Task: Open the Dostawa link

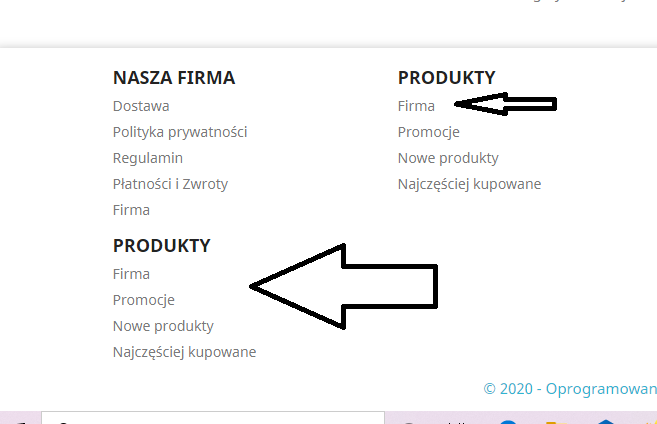Action: 141,106
